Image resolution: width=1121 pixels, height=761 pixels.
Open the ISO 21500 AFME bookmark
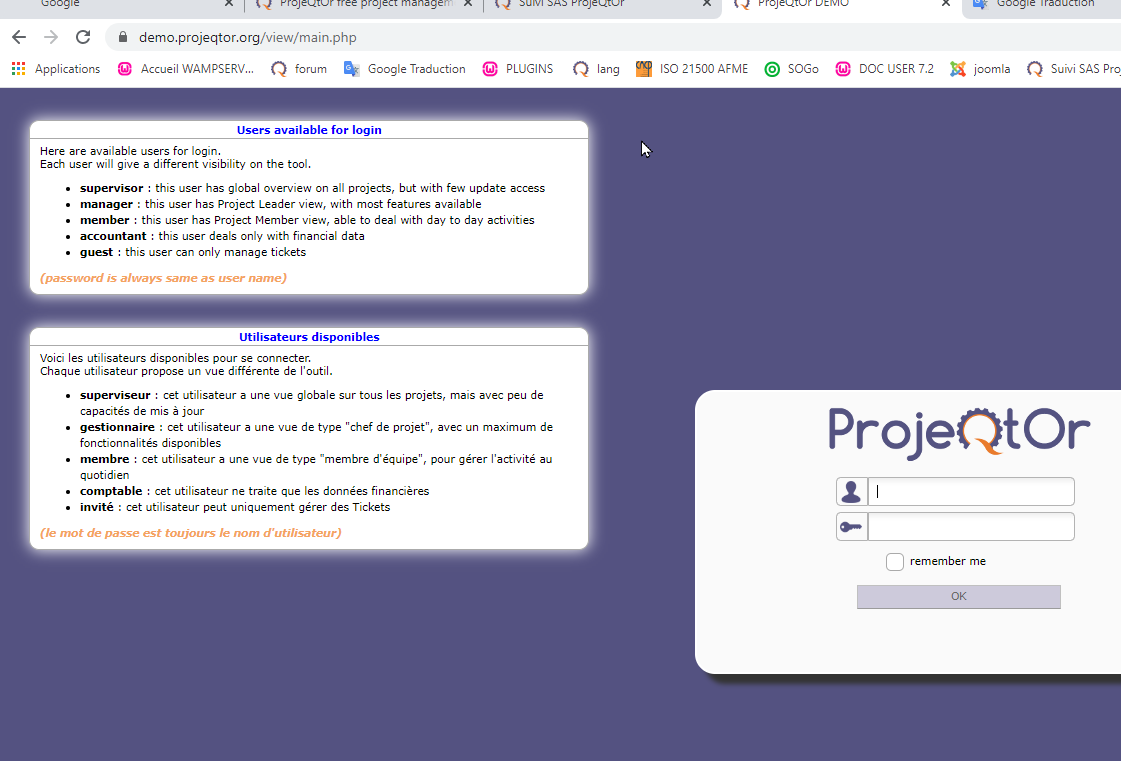pos(692,69)
